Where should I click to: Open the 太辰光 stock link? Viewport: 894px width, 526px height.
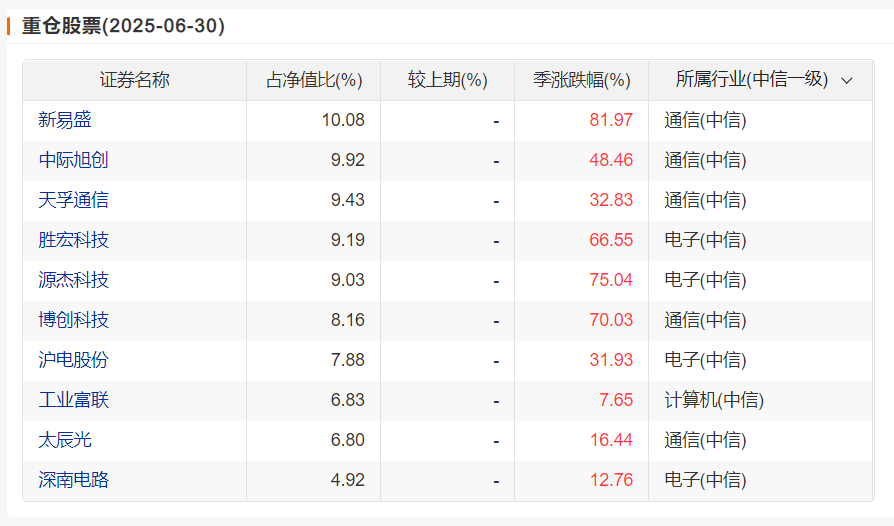pos(65,439)
